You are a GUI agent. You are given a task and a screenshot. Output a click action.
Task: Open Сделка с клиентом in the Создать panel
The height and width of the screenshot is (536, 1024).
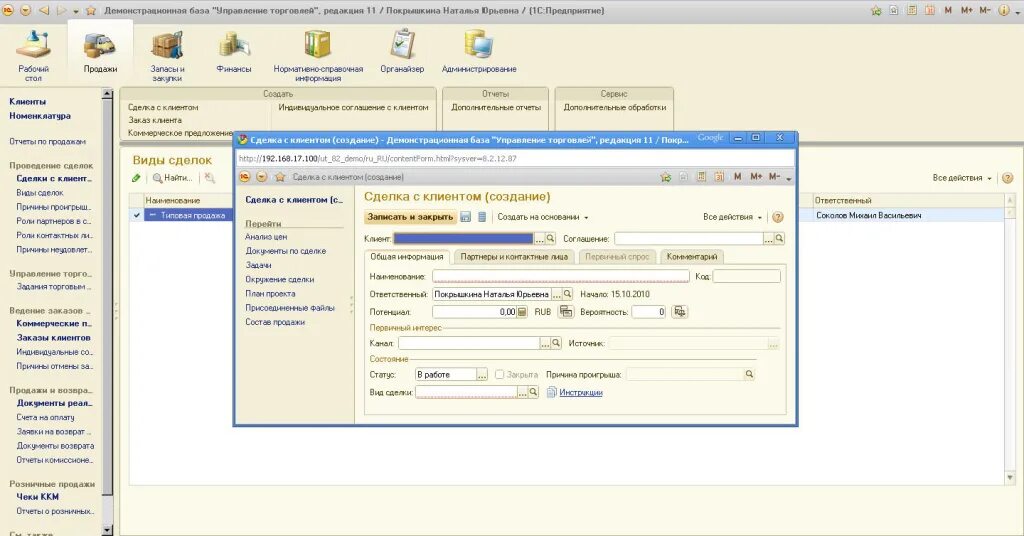(x=163, y=107)
